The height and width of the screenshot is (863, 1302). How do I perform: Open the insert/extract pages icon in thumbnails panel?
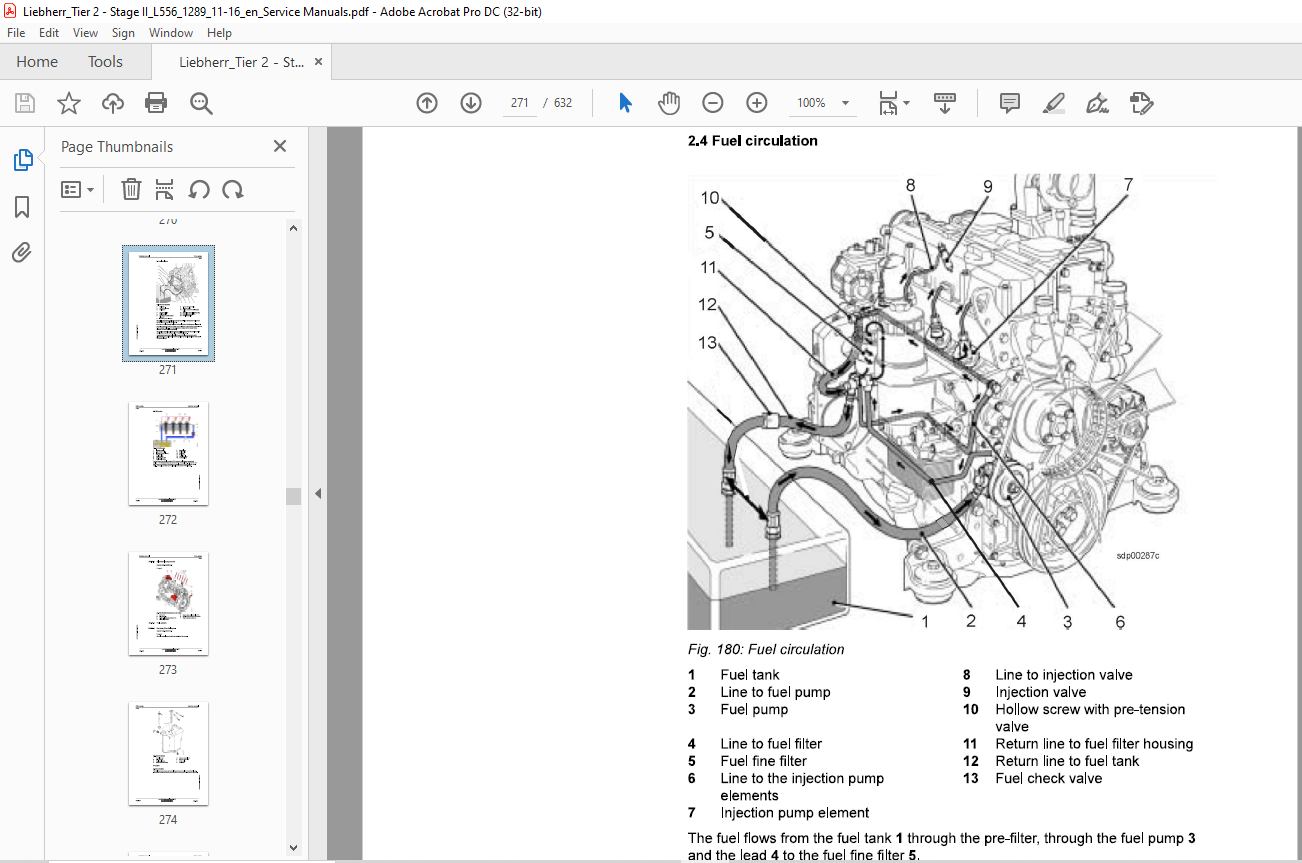tap(165, 189)
